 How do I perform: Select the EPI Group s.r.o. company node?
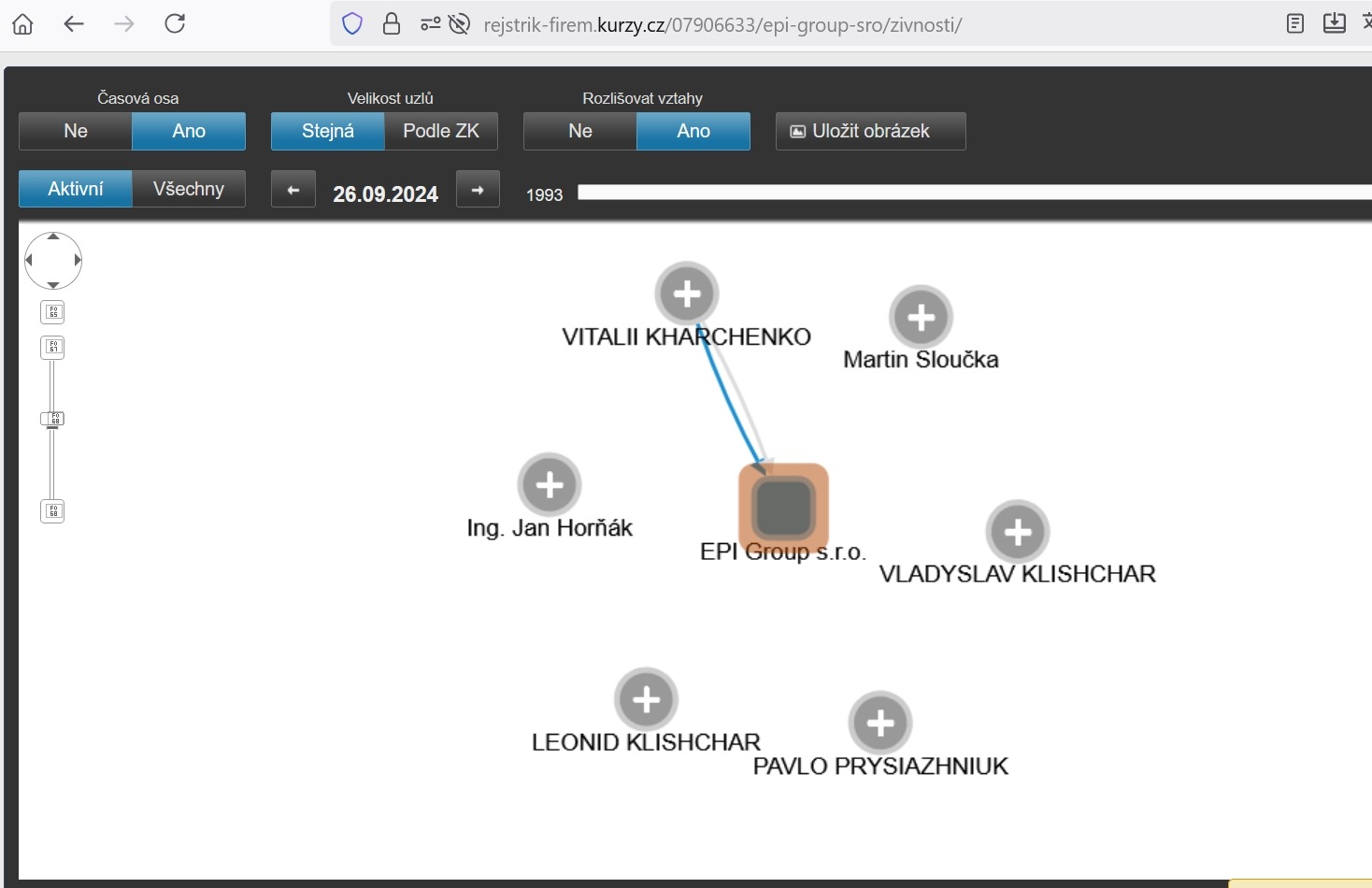point(783,508)
